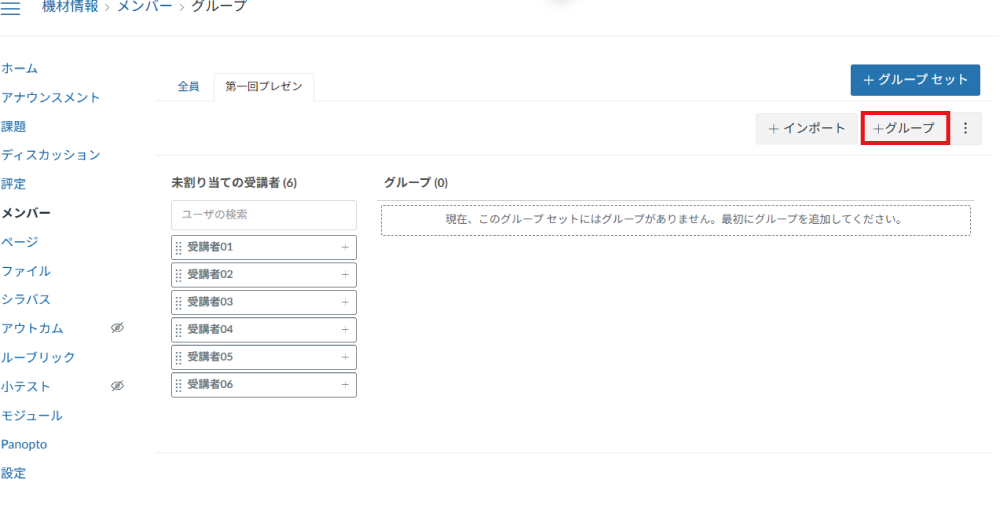Image resolution: width=1000 pixels, height=506 pixels.
Task: Open the 設定 sidebar link
Action: 14,473
